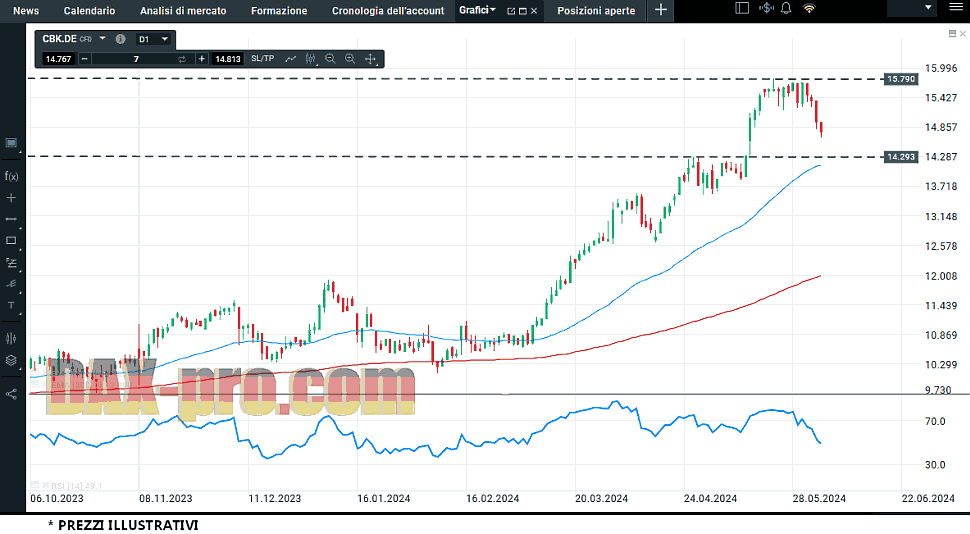This screenshot has height=534, width=970.
Task: Click the volume input field showing 7
Action: 136,59
